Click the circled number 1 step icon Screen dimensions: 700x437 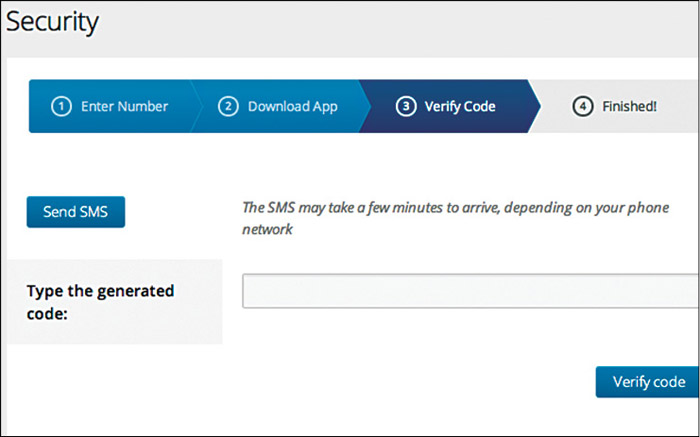(62, 106)
